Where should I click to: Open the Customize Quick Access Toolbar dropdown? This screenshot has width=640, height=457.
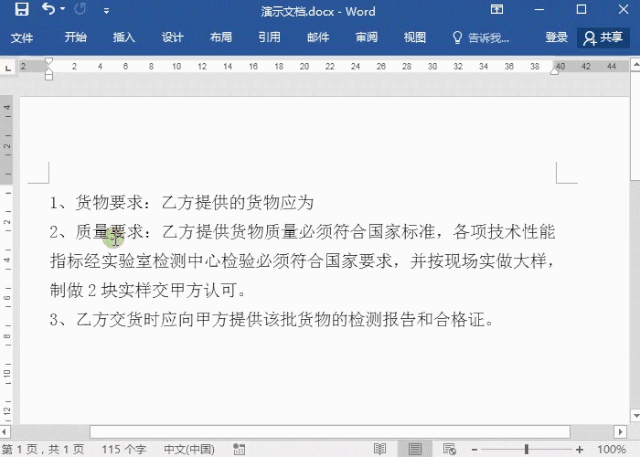click(106, 11)
